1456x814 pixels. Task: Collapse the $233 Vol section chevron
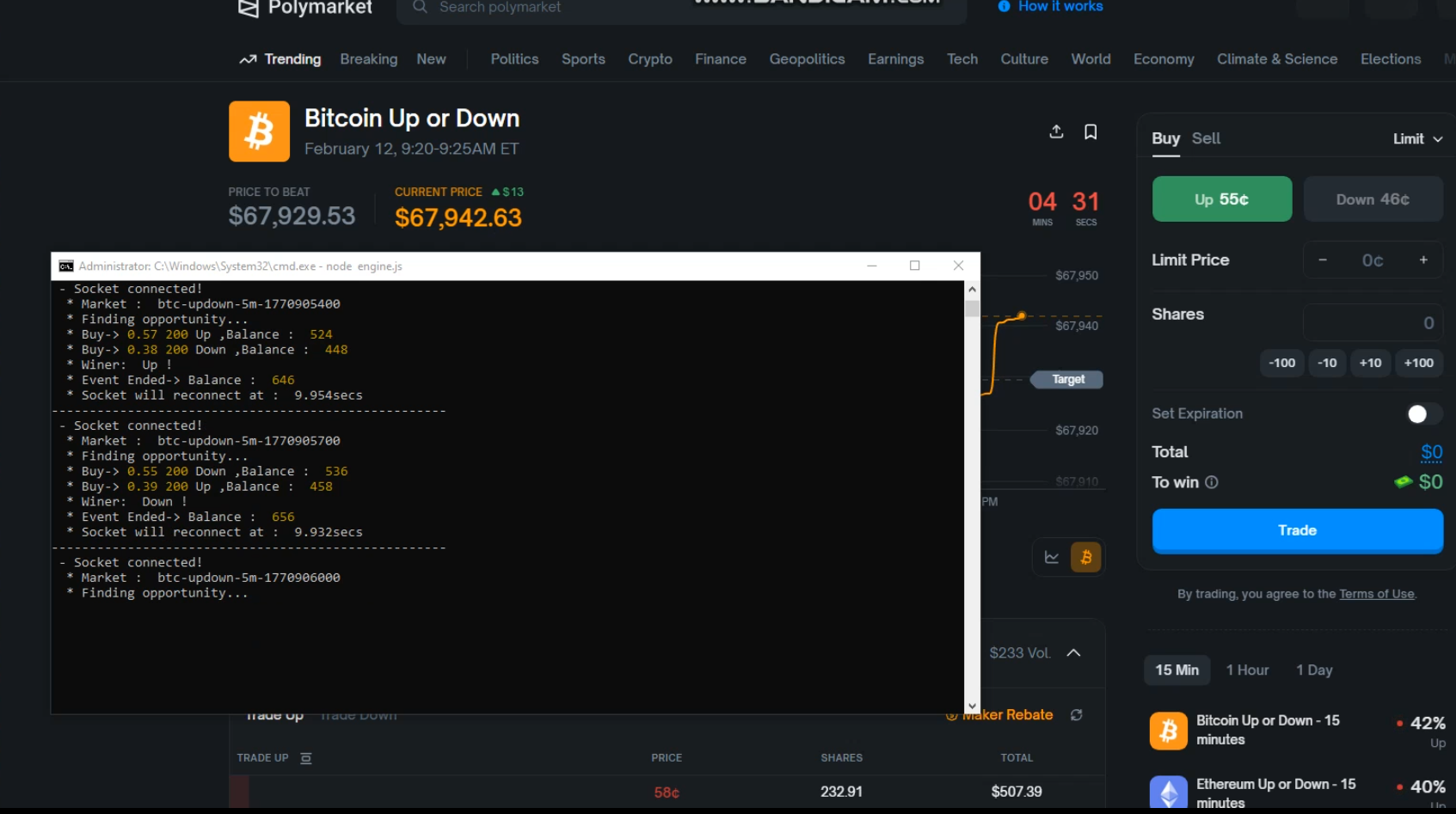(x=1073, y=653)
